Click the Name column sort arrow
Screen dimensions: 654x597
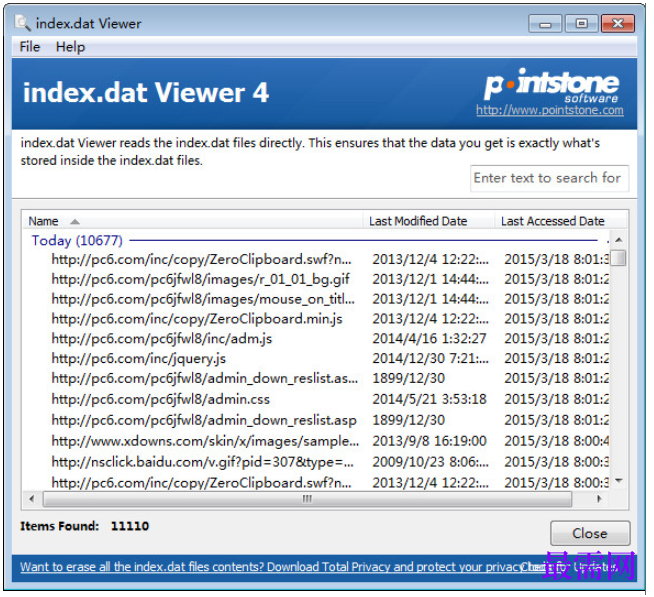pyautogui.click(x=75, y=222)
